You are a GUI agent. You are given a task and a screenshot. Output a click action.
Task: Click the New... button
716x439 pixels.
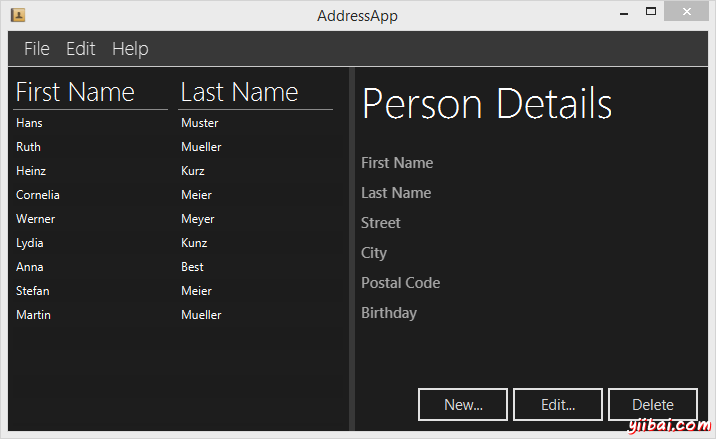(463, 404)
